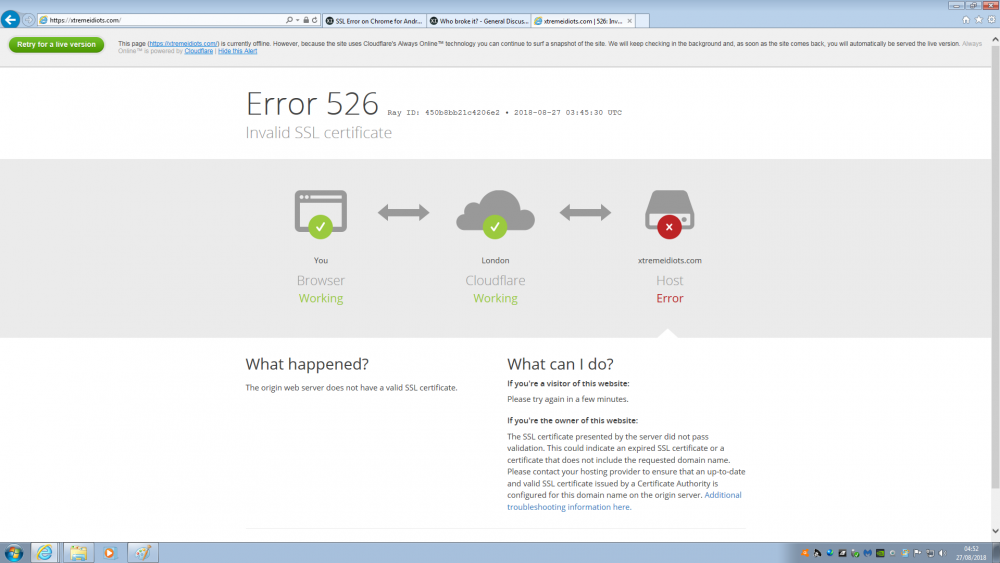Click the Refresh icon in address bar
This screenshot has width=1000, height=563.
(x=315, y=20)
